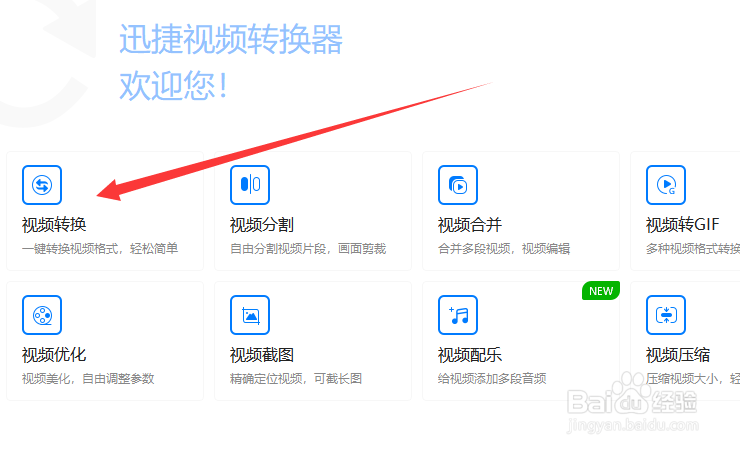
Task: Open the 视频配乐 music note icon
Action: [x=458, y=315]
